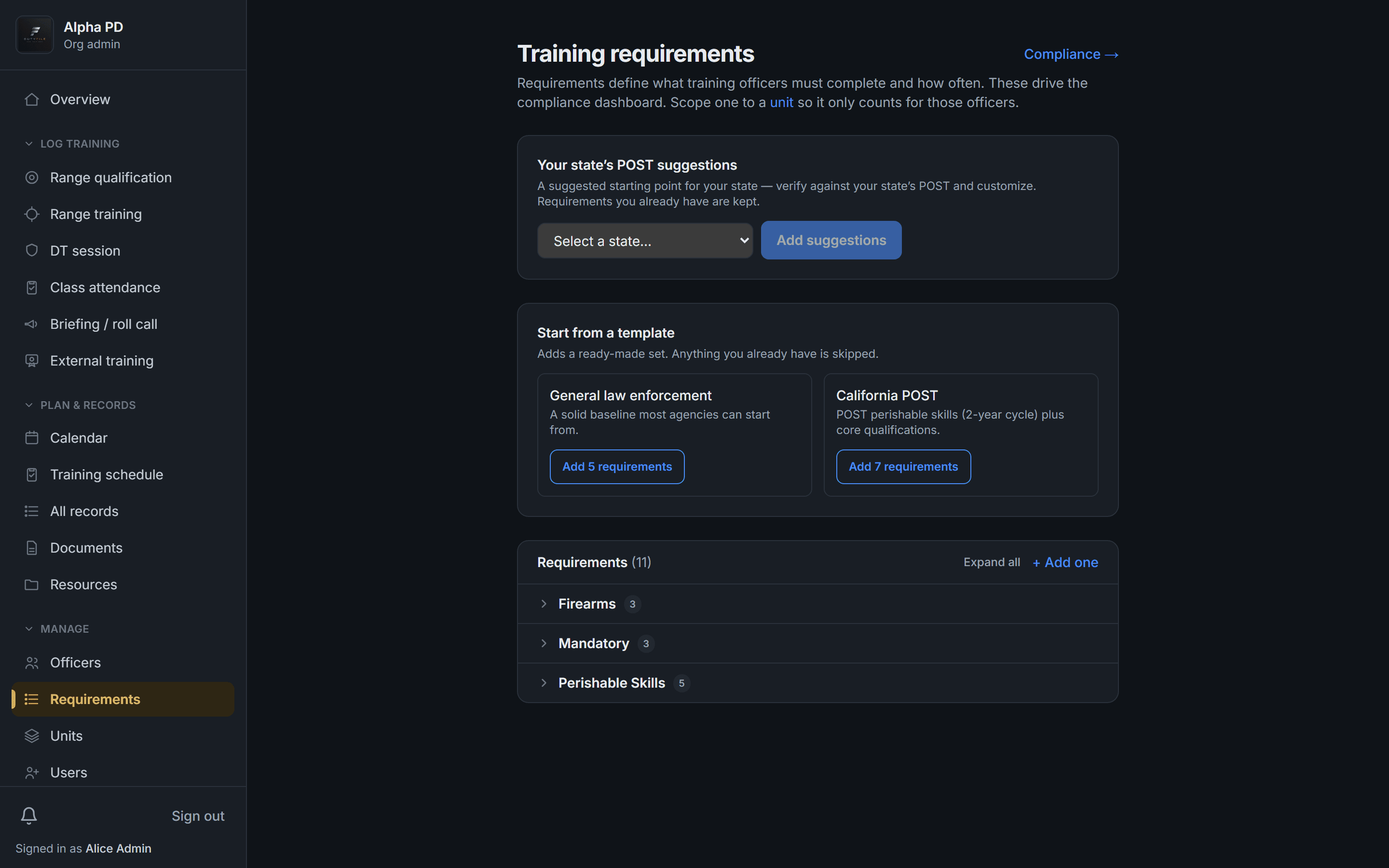1389x868 pixels.
Task: Click the Overview home icon
Action: (31, 99)
